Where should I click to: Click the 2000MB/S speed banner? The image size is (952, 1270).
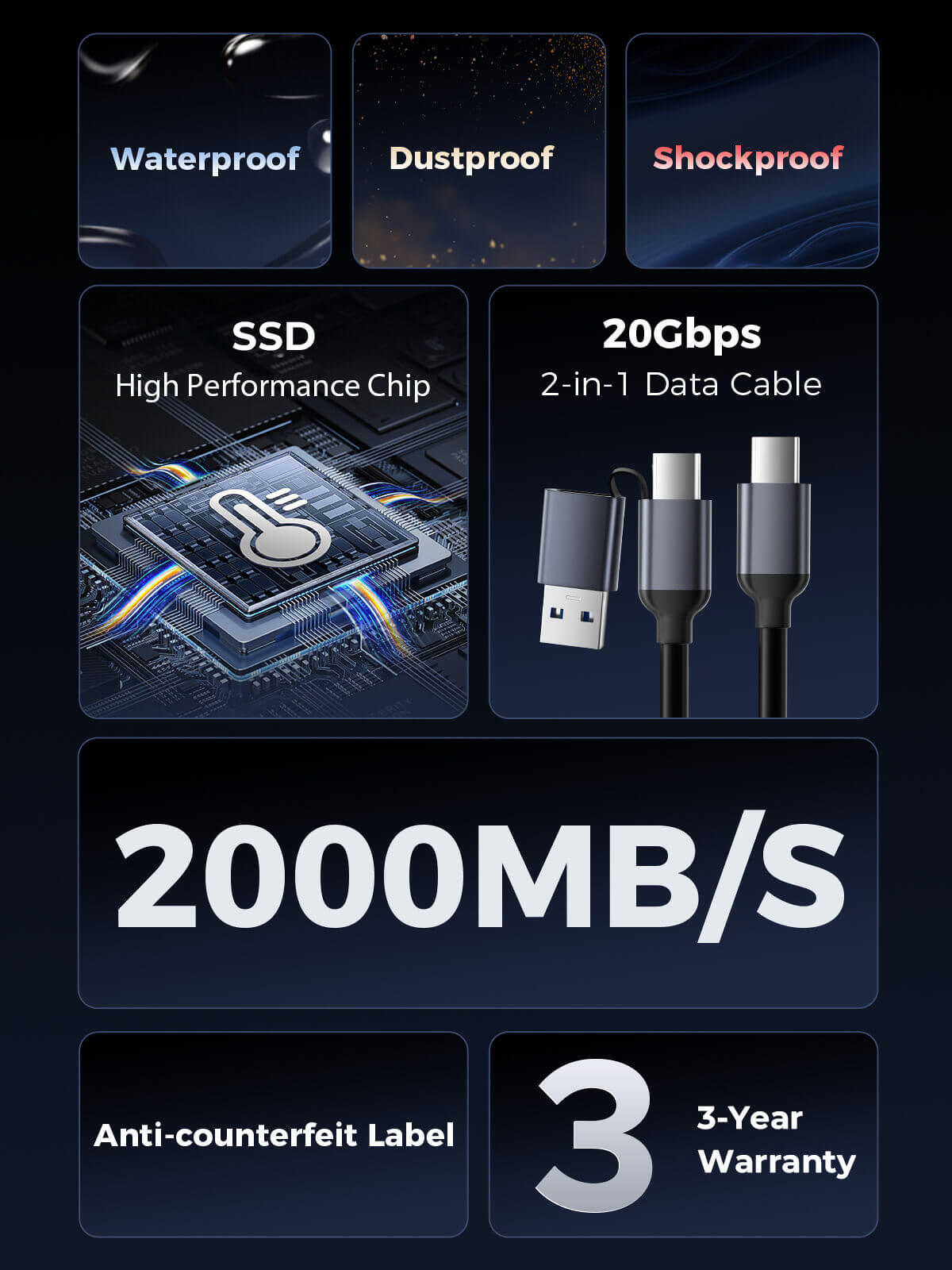(478, 873)
